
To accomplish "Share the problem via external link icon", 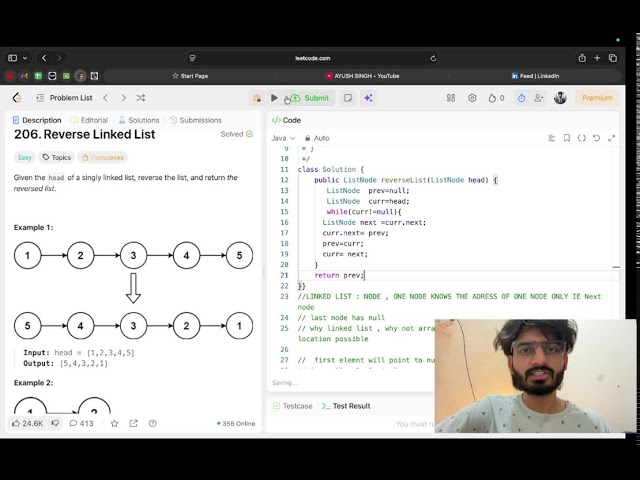I will [133, 424].
